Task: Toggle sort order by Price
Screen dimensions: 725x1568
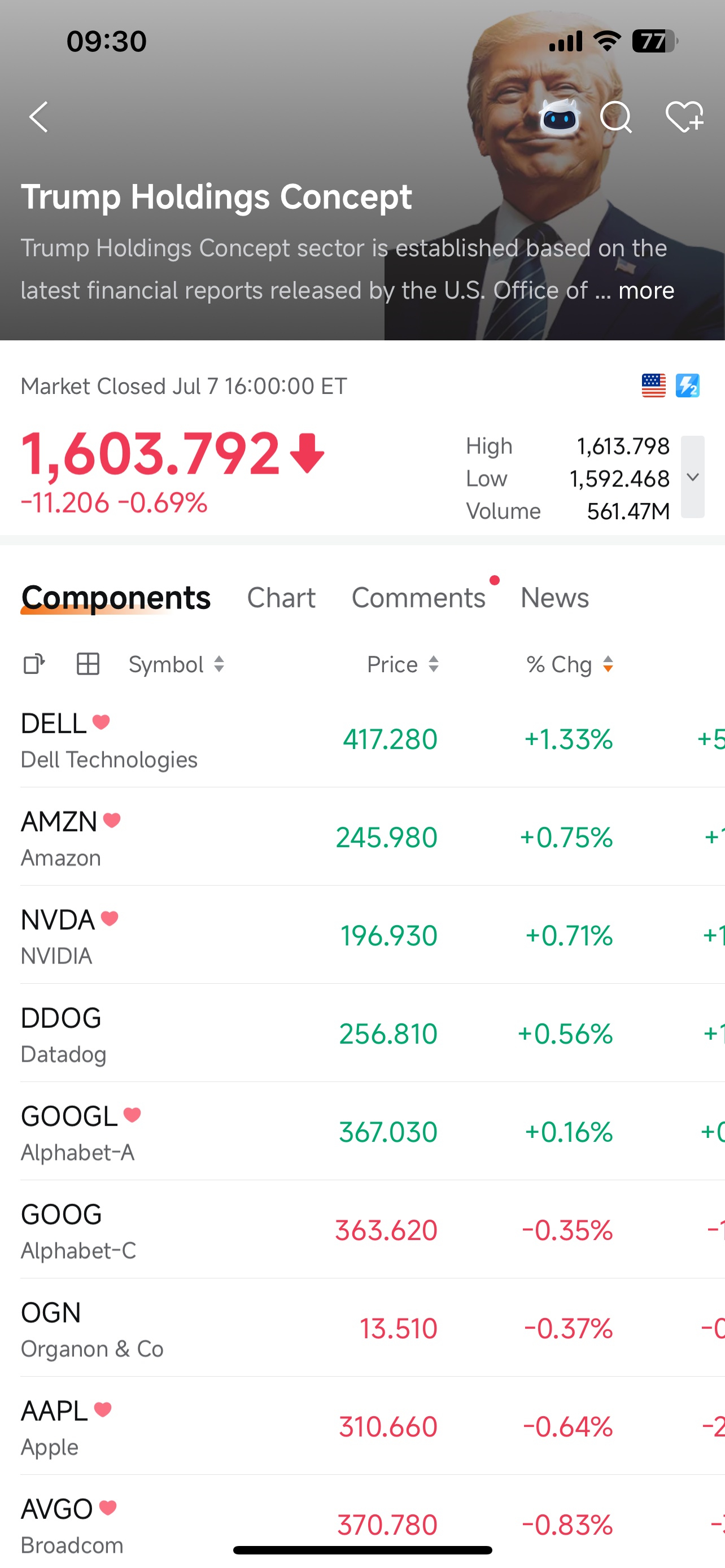Action: [403, 664]
